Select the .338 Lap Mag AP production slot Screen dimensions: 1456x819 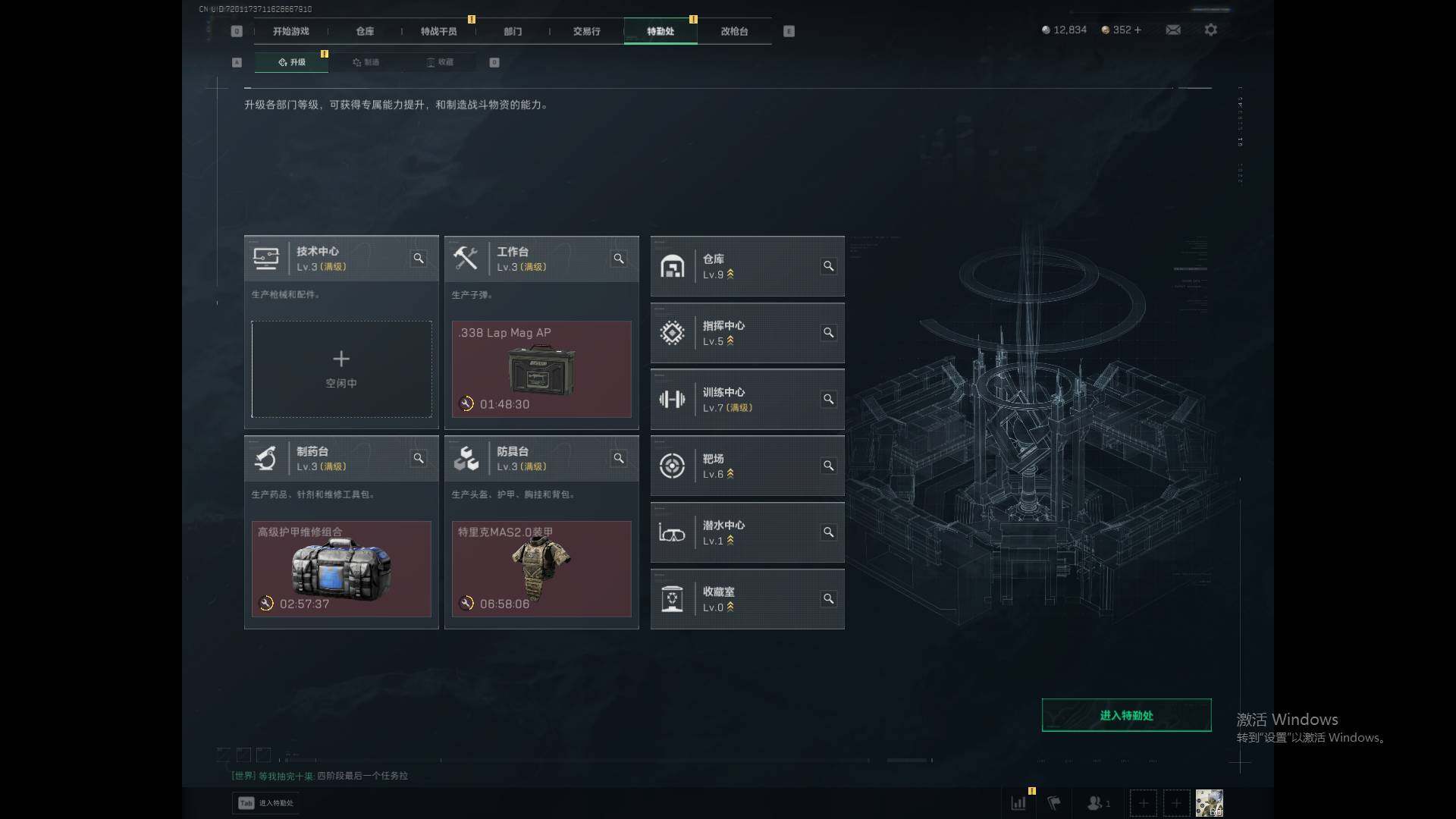tap(541, 369)
